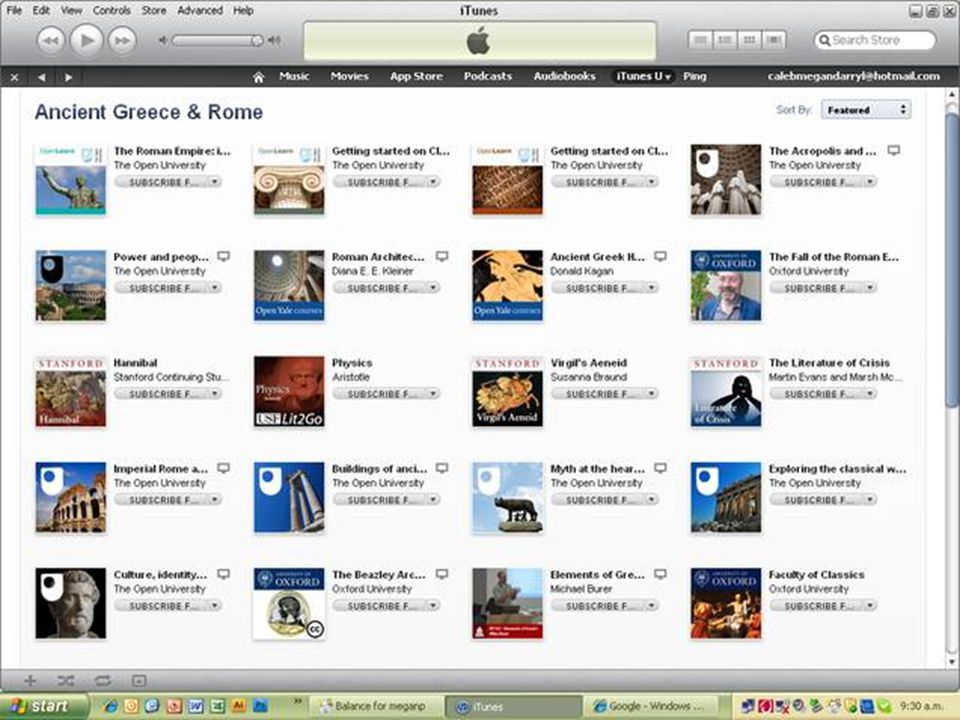Screen dimensions: 960x720
Task: Toggle shuffle icon in bottom bar
Action: click(x=66, y=681)
